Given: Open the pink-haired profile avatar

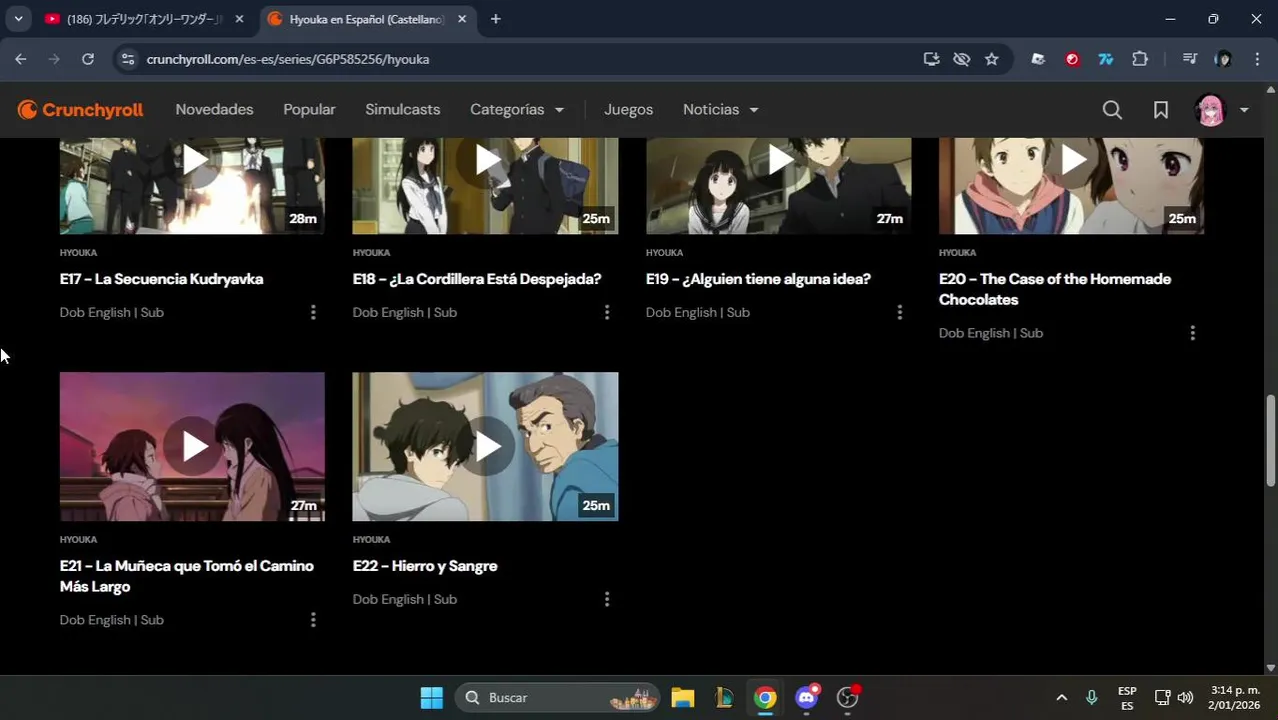Looking at the screenshot, I should 1210,110.
